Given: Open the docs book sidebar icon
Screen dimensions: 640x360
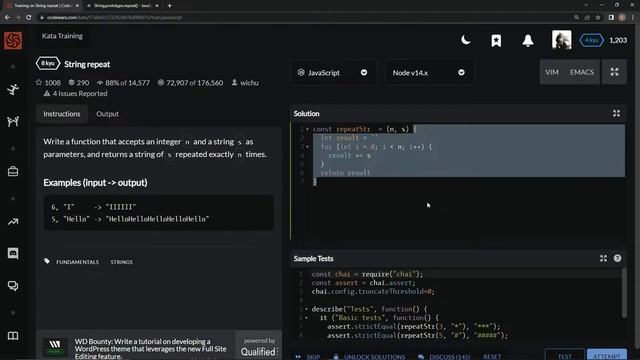Looking at the screenshot, I should [x=13, y=336].
